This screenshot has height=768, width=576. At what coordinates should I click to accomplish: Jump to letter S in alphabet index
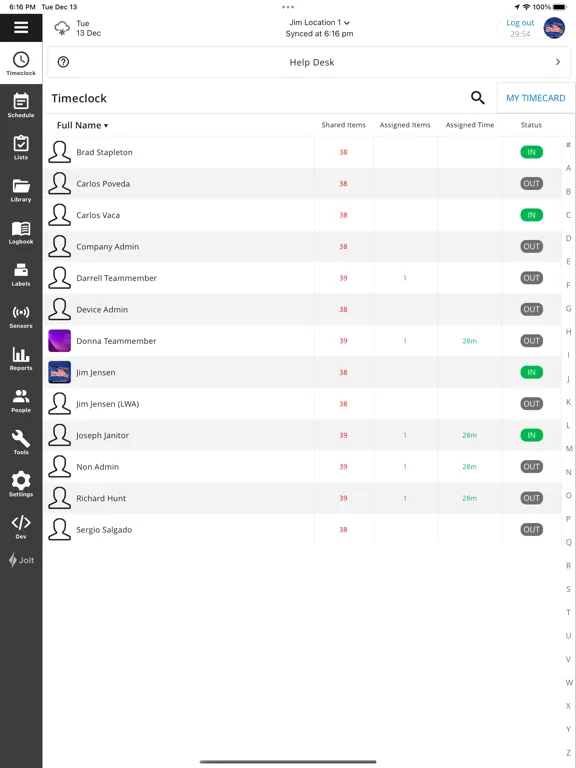pos(568,589)
